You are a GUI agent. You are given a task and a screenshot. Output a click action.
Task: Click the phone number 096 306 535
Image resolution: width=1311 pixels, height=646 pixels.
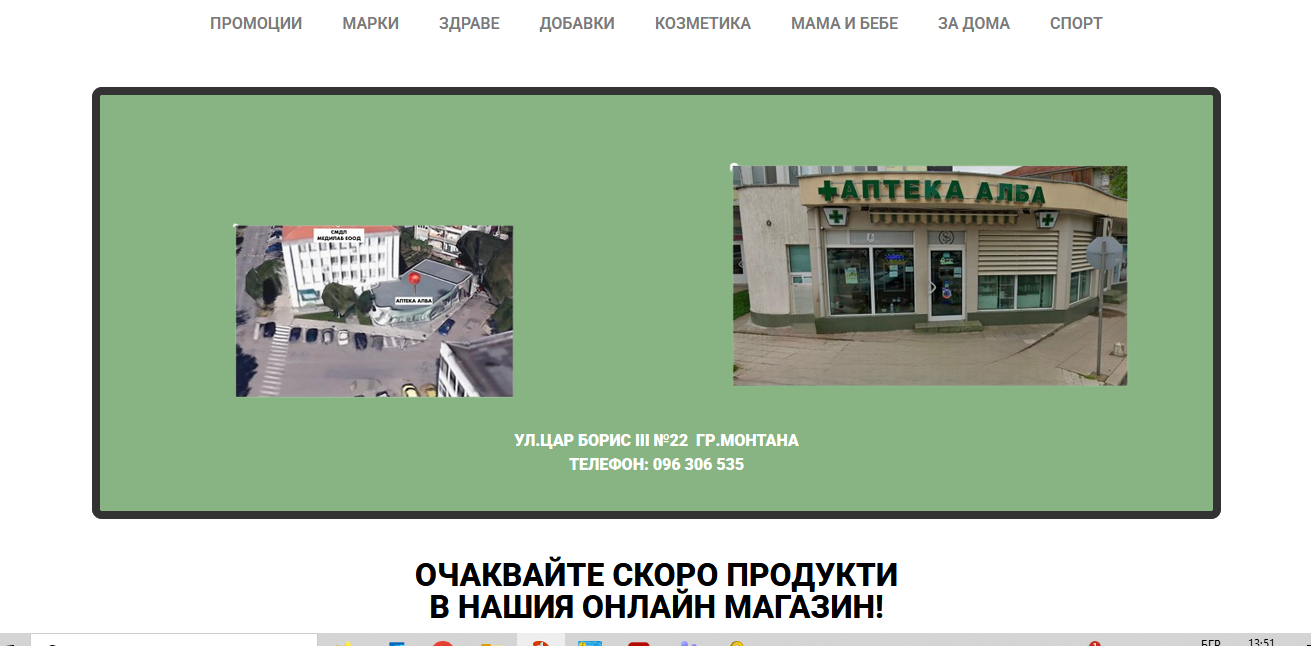[x=697, y=464]
